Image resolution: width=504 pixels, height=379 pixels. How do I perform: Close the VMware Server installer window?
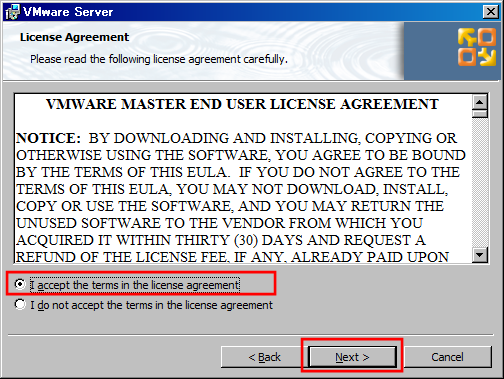(x=491, y=12)
